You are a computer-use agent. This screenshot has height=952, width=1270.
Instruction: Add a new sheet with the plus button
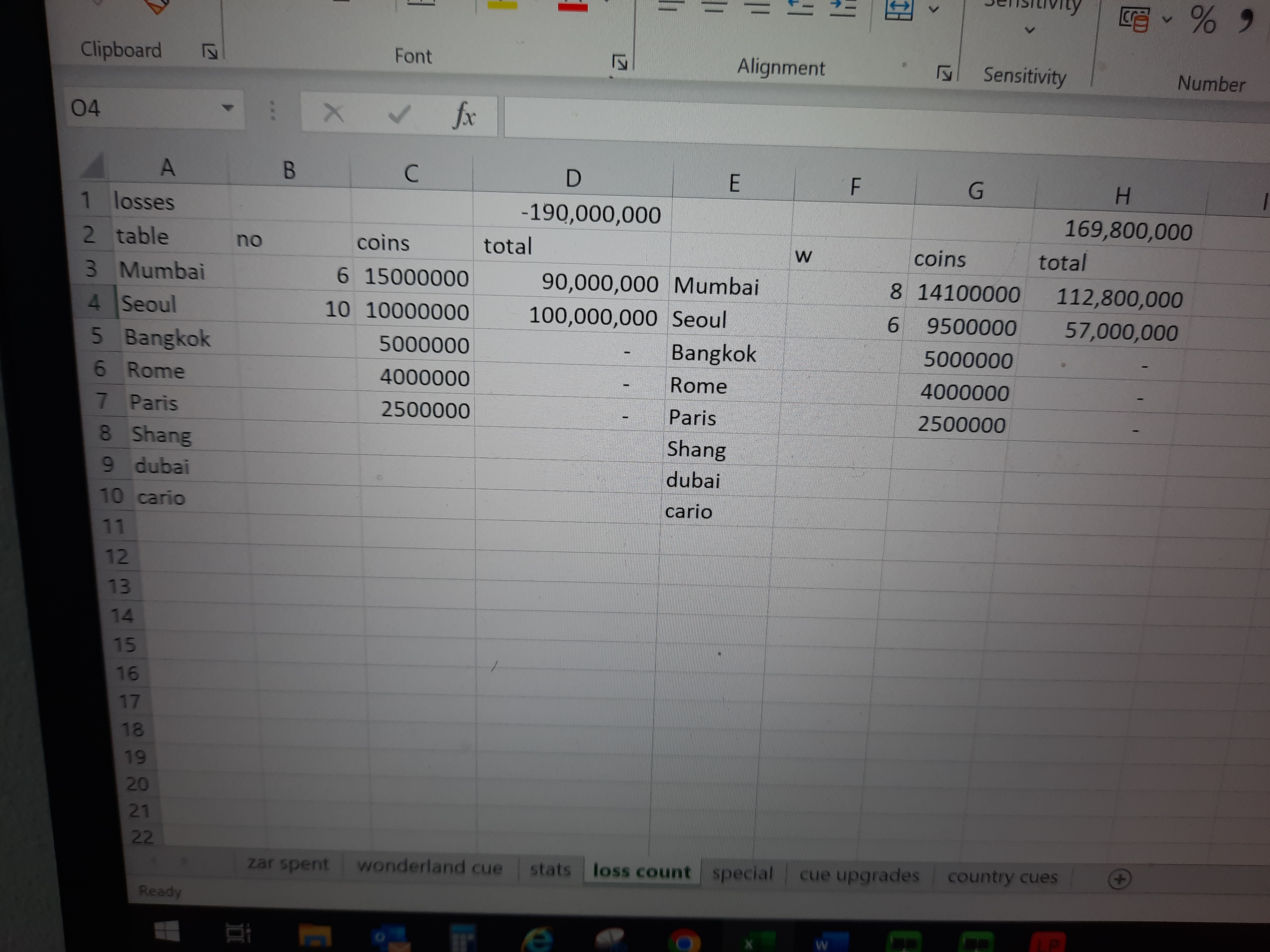click(x=1119, y=879)
